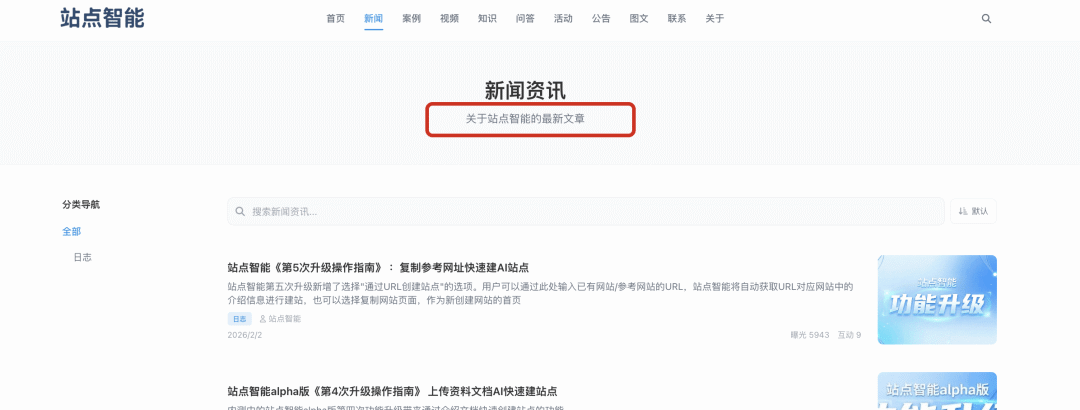
Task: Open the 视频 nav item
Action: pos(449,19)
